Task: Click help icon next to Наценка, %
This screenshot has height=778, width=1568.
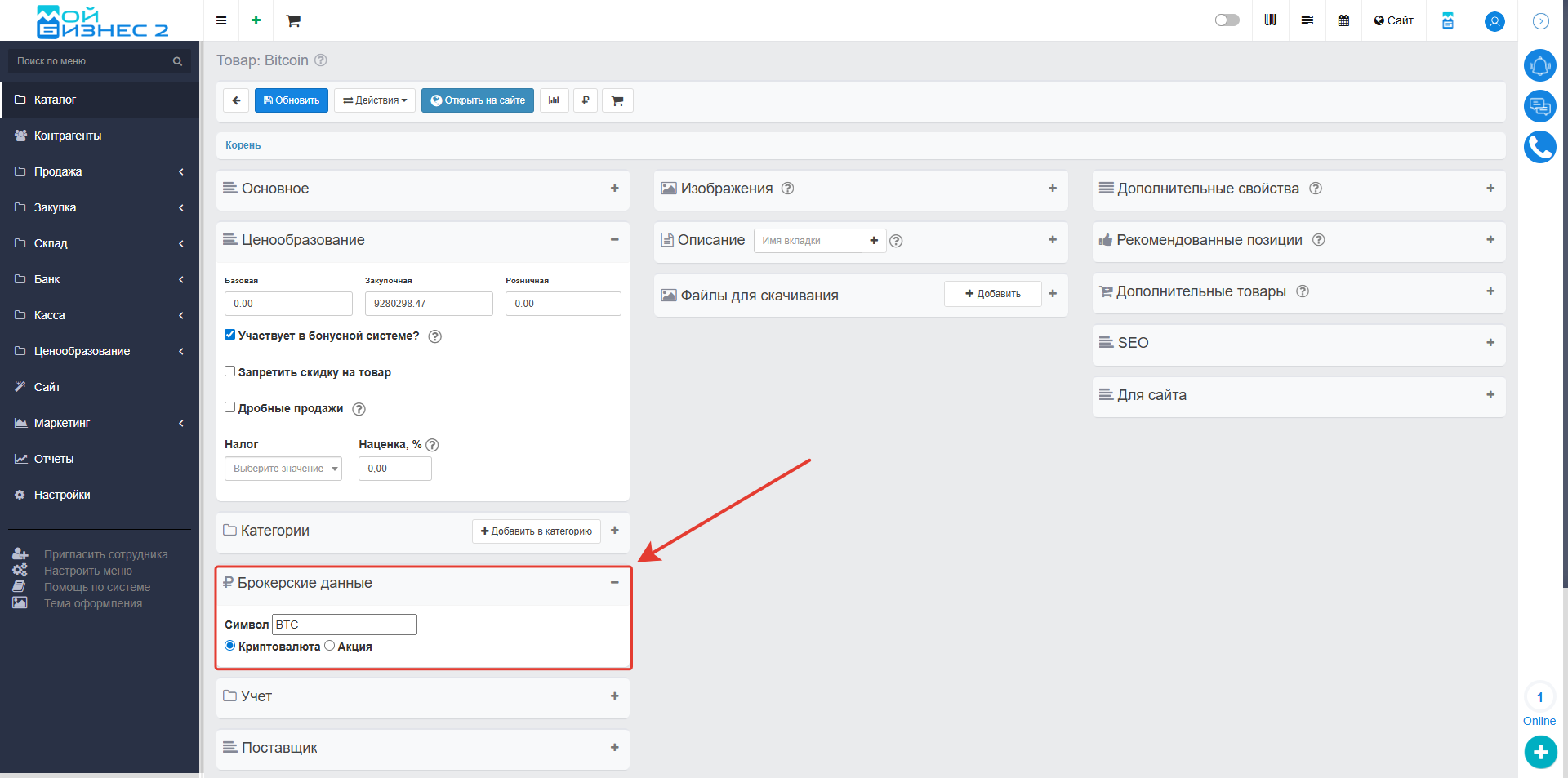Action: pos(433,445)
